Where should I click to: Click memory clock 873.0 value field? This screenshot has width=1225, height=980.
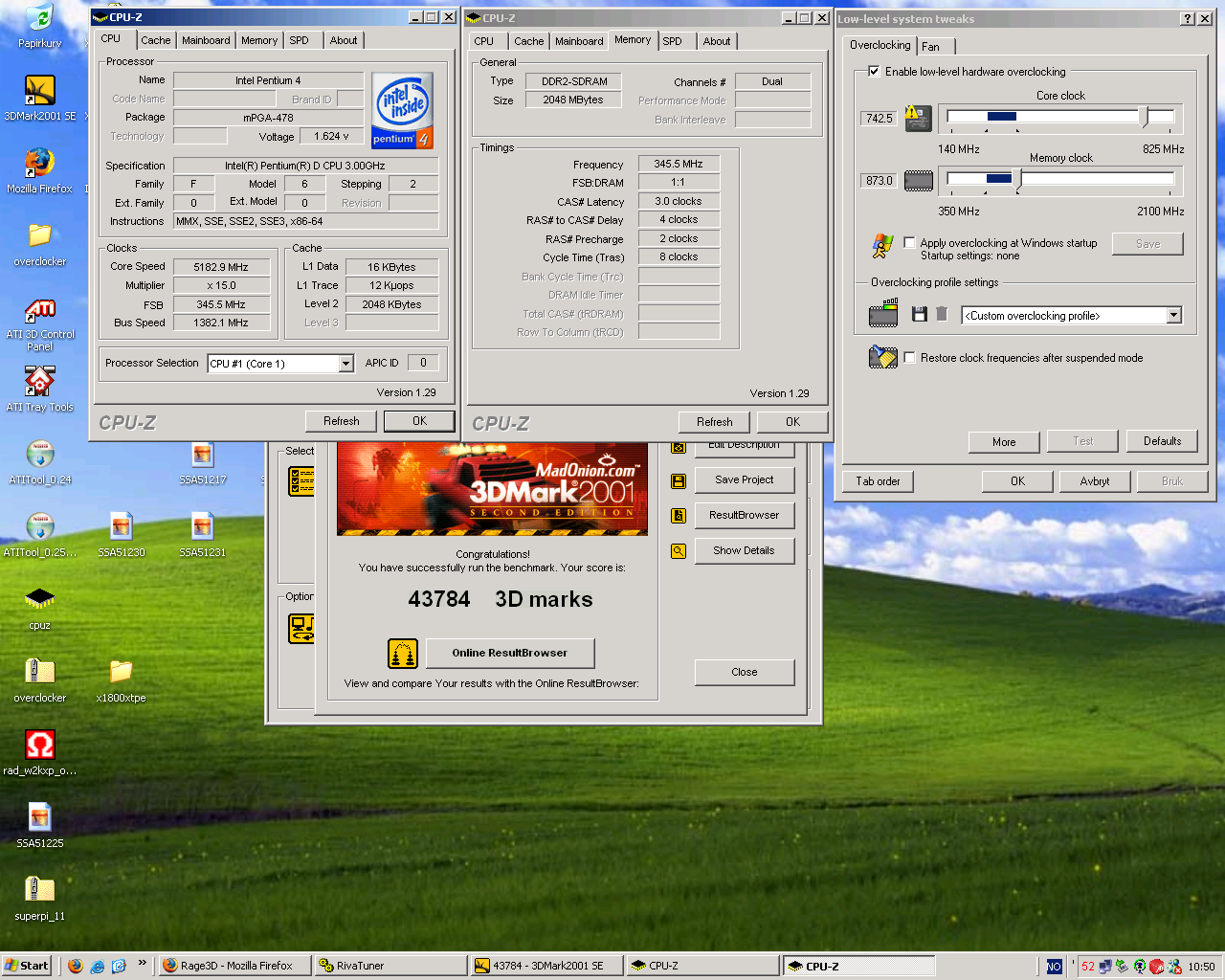point(879,181)
